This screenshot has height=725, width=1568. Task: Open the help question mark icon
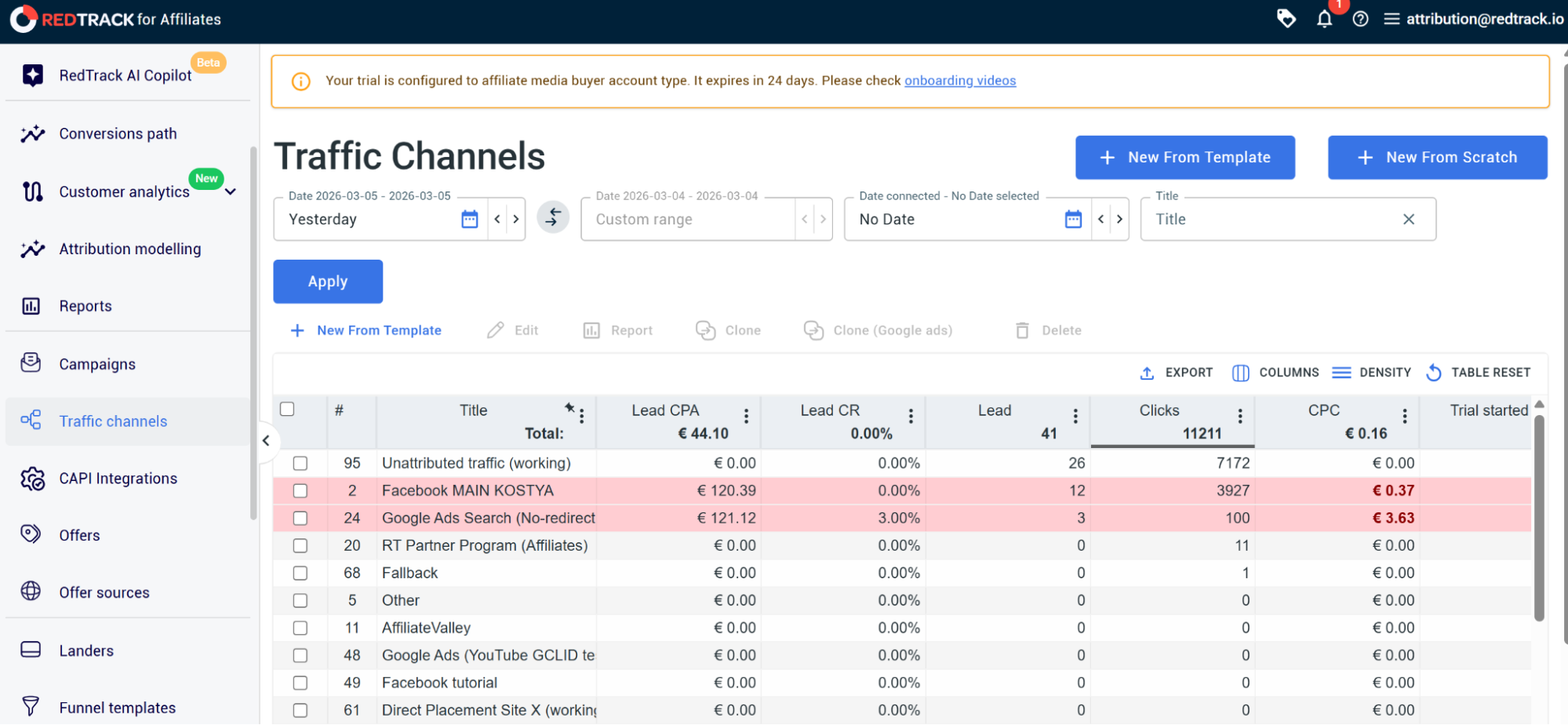pos(1361,19)
